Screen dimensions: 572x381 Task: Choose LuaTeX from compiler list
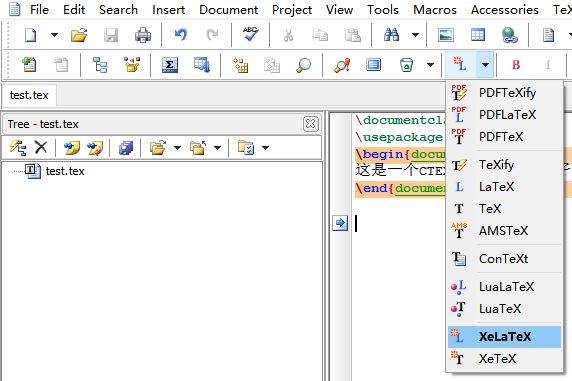[505, 308]
